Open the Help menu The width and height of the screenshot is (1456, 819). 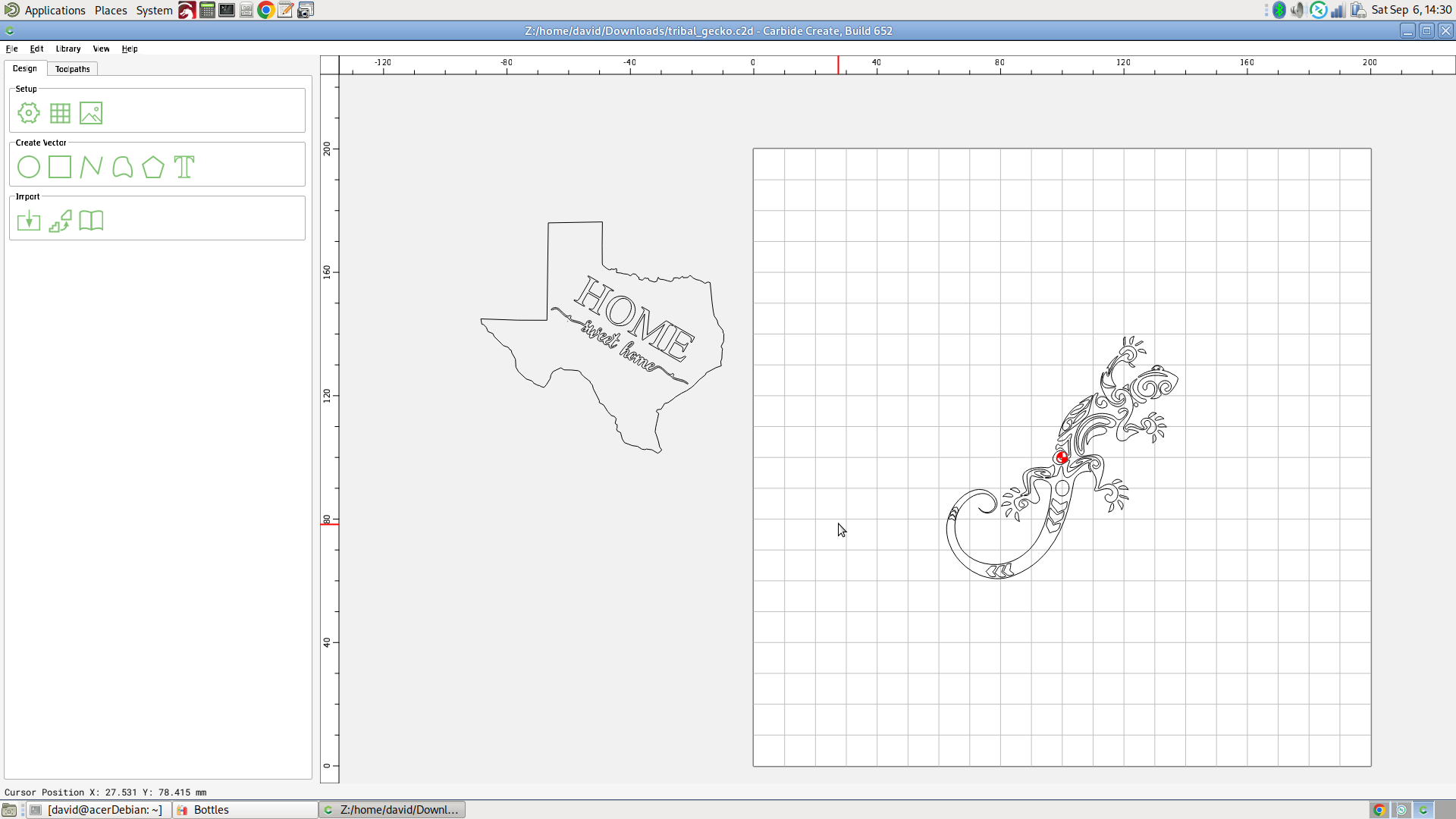130,49
